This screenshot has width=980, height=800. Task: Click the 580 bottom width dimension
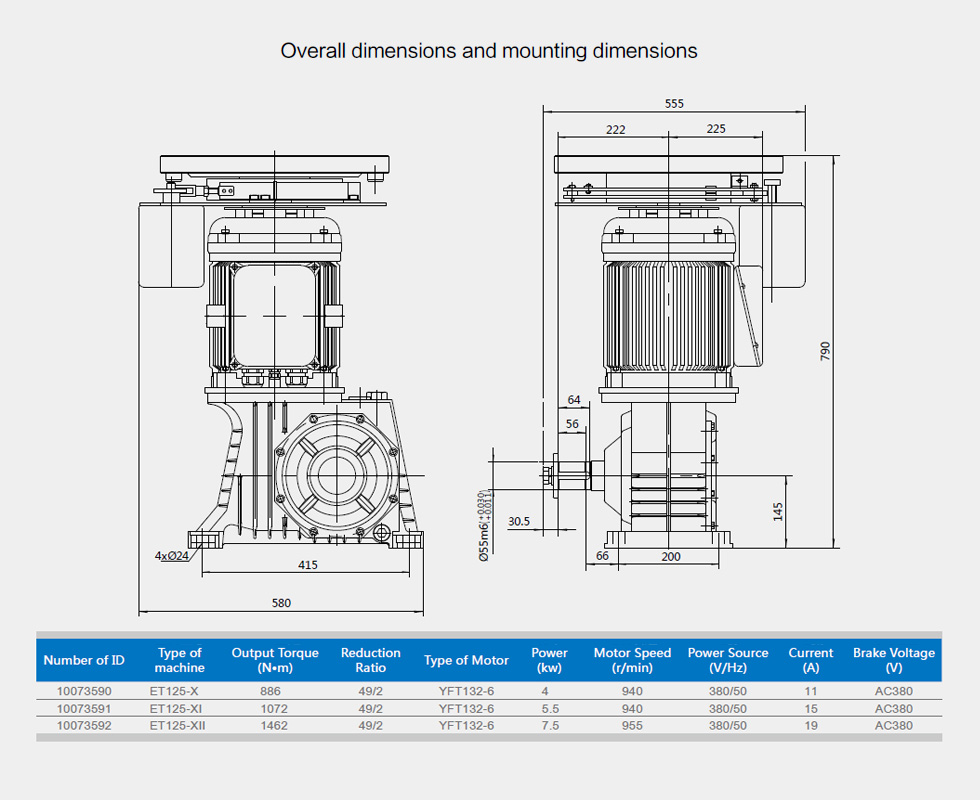pos(281,602)
